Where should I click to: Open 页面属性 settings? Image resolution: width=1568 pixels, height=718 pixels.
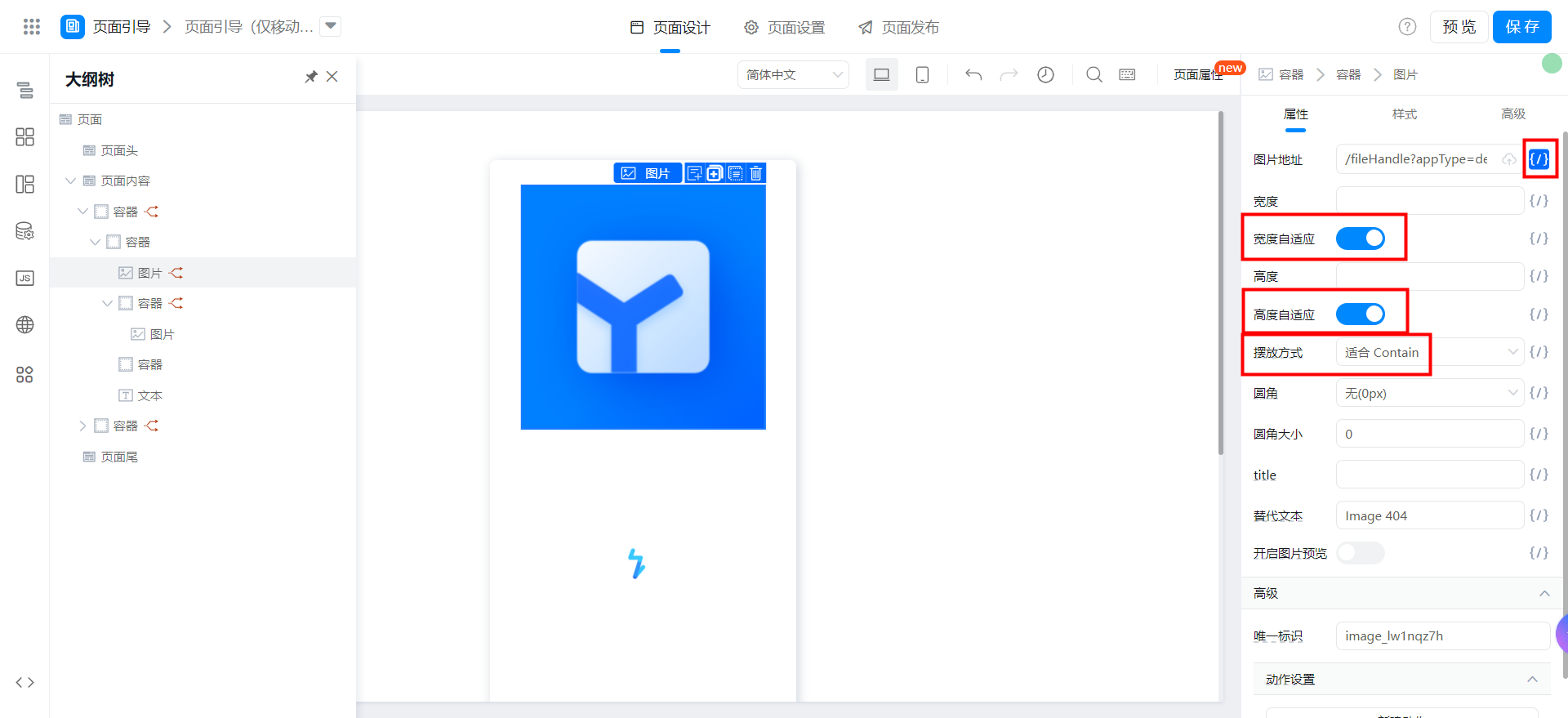(x=1198, y=74)
